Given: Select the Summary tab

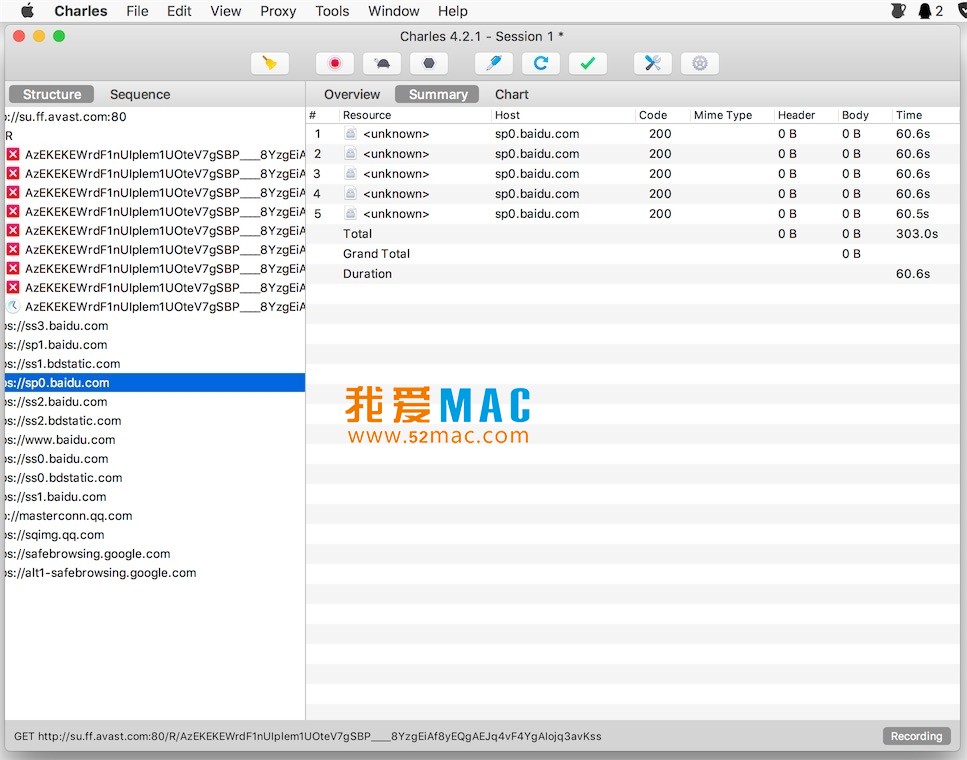Looking at the screenshot, I should point(437,94).
